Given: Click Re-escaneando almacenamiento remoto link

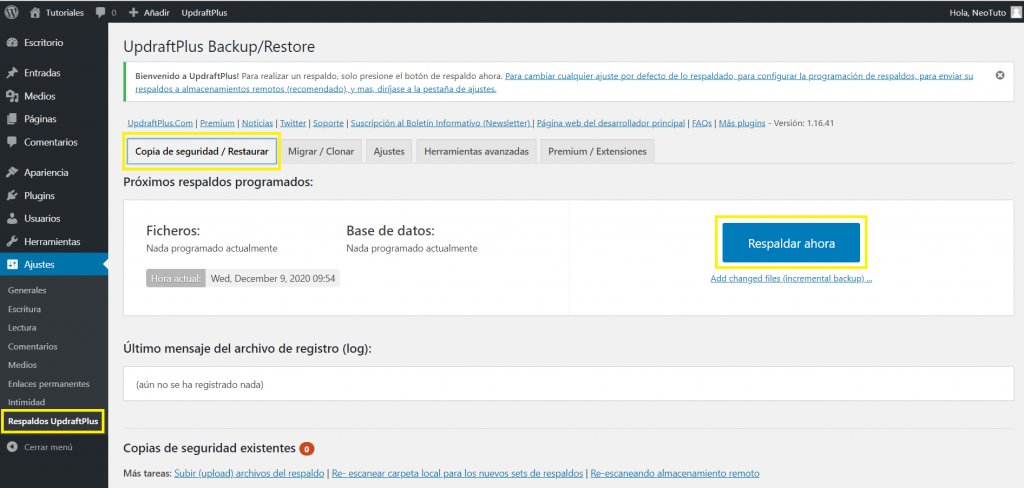Looking at the screenshot, I should (675, 473).
